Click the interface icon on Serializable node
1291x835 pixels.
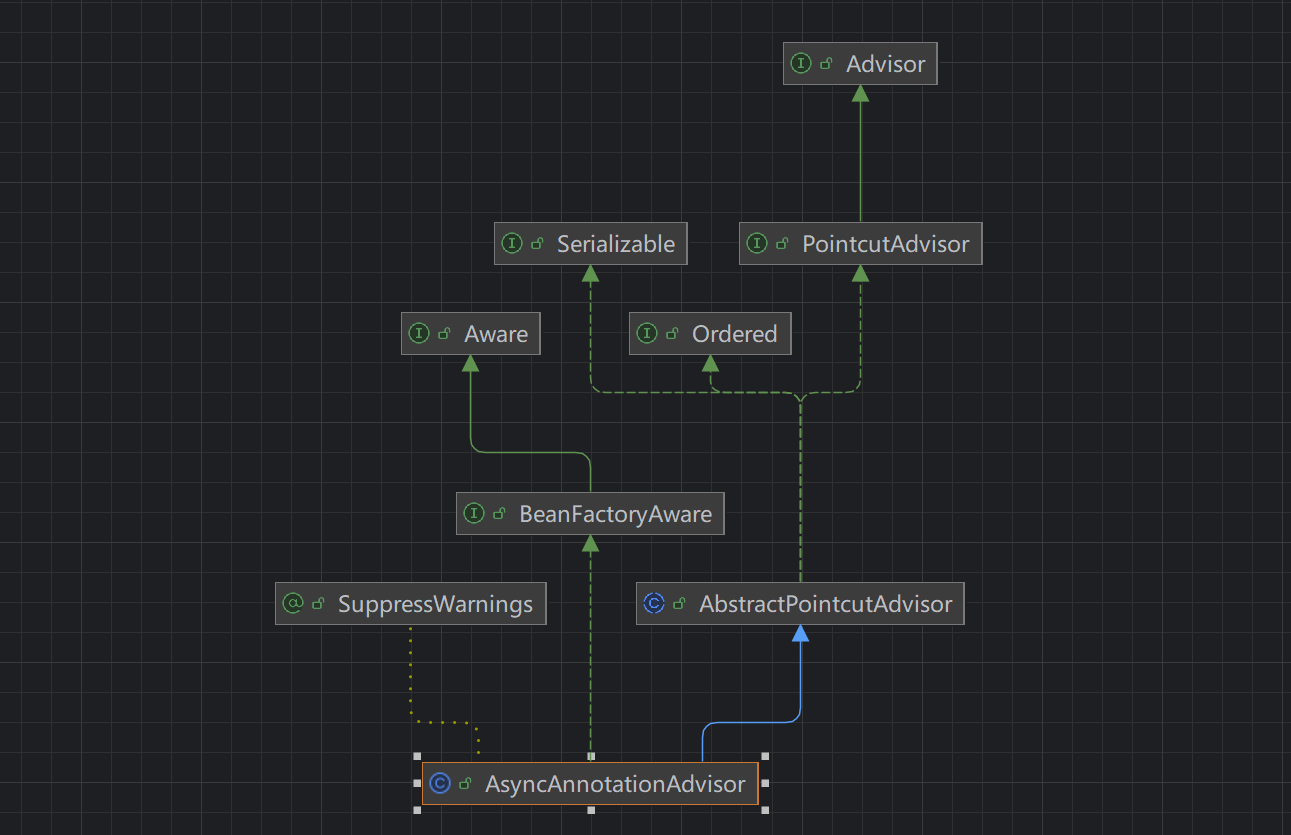pyautogui.click(x=511, y=244)
